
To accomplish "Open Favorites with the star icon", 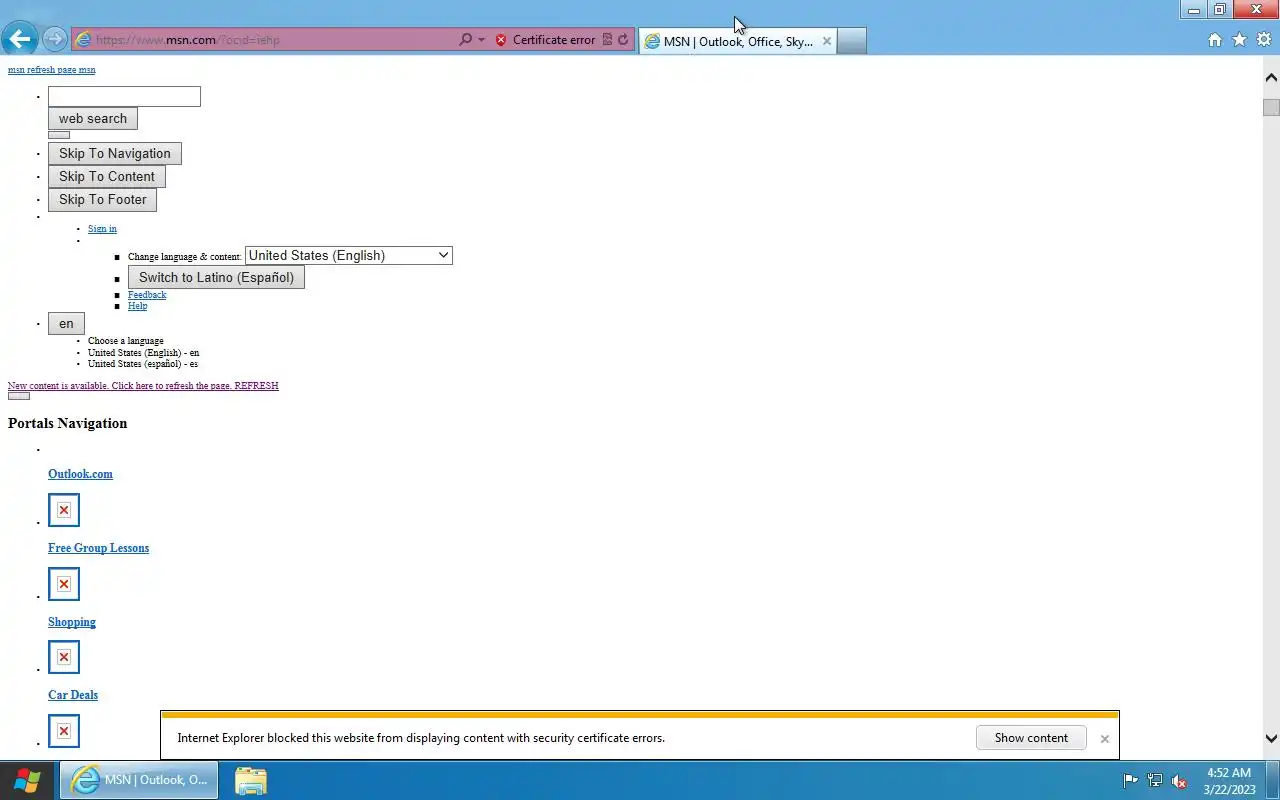I will pyautogui.click(x=1239, y=40).
